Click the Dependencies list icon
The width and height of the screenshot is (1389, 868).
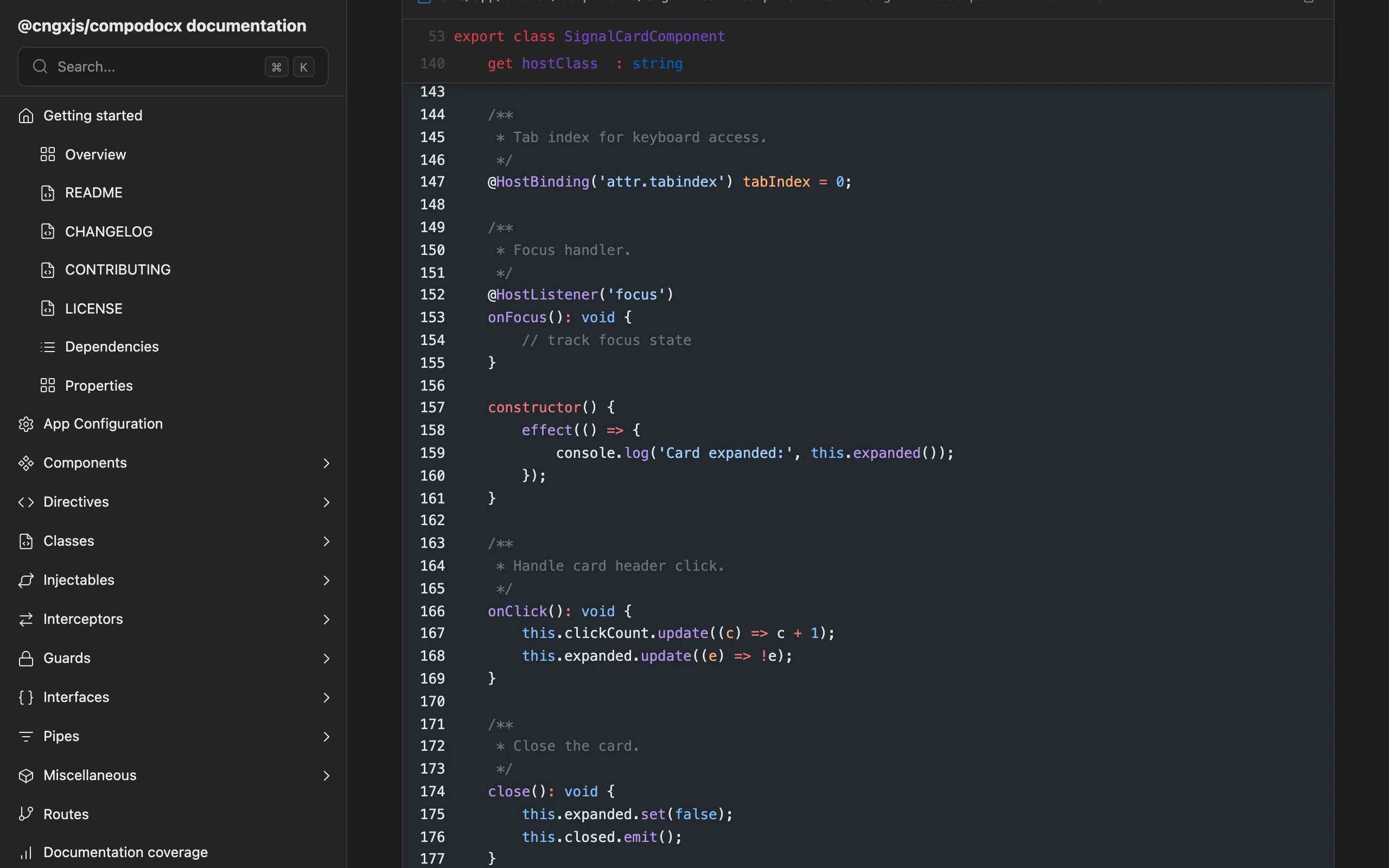(x=48, y=347)
